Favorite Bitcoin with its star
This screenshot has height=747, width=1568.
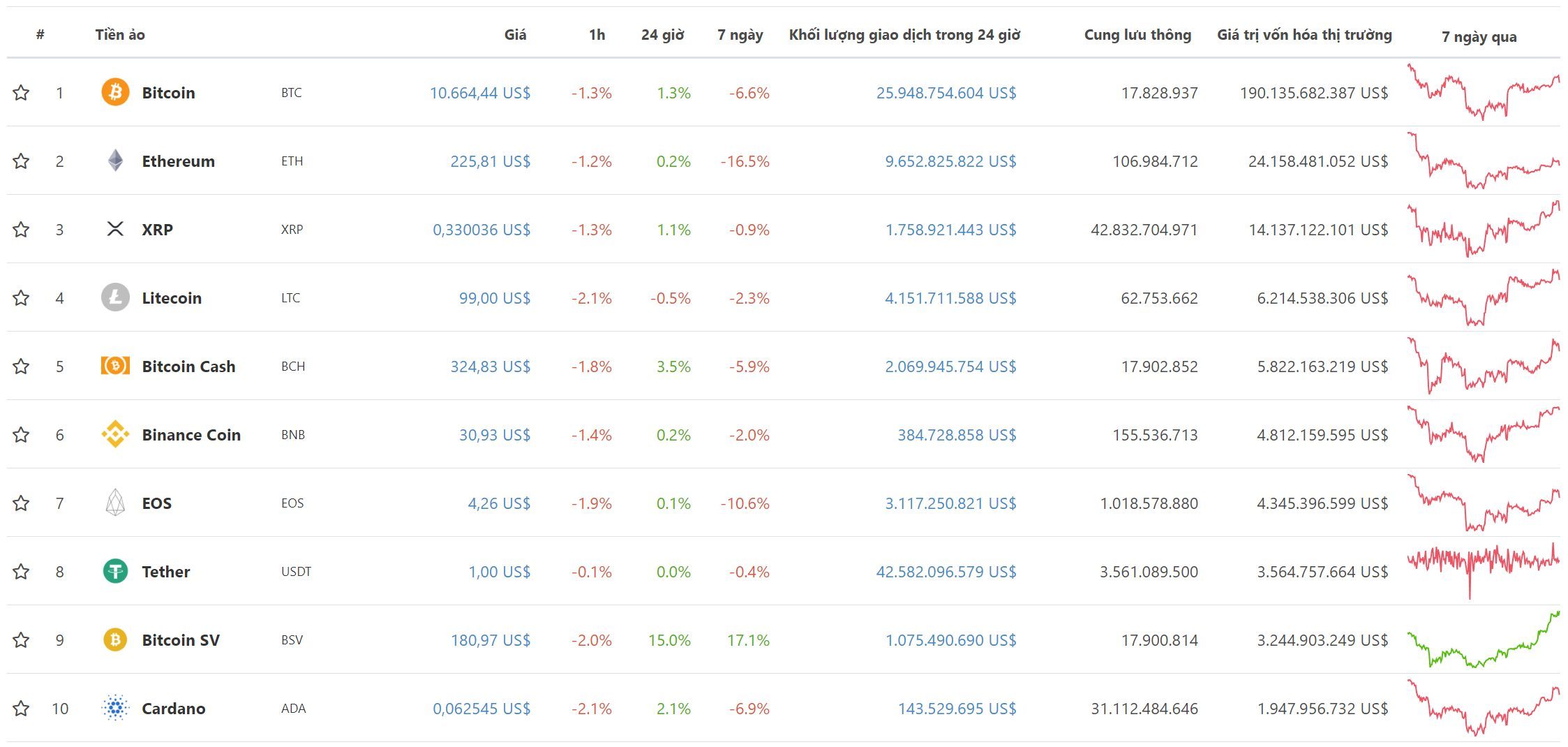(x=21, y=92)
